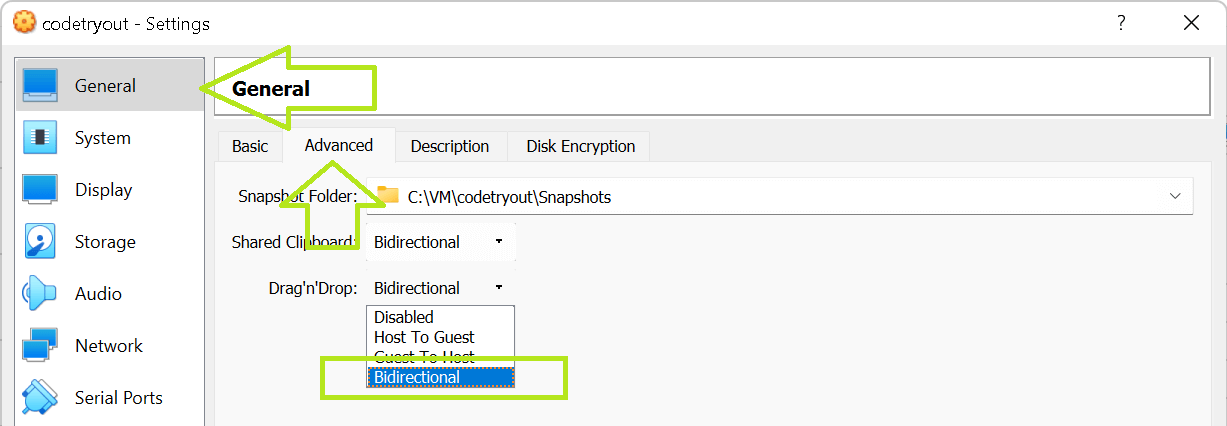The width and height of the screenshot is (1227, 426).
Task: Open the Network computers icon
Action: 40,346
